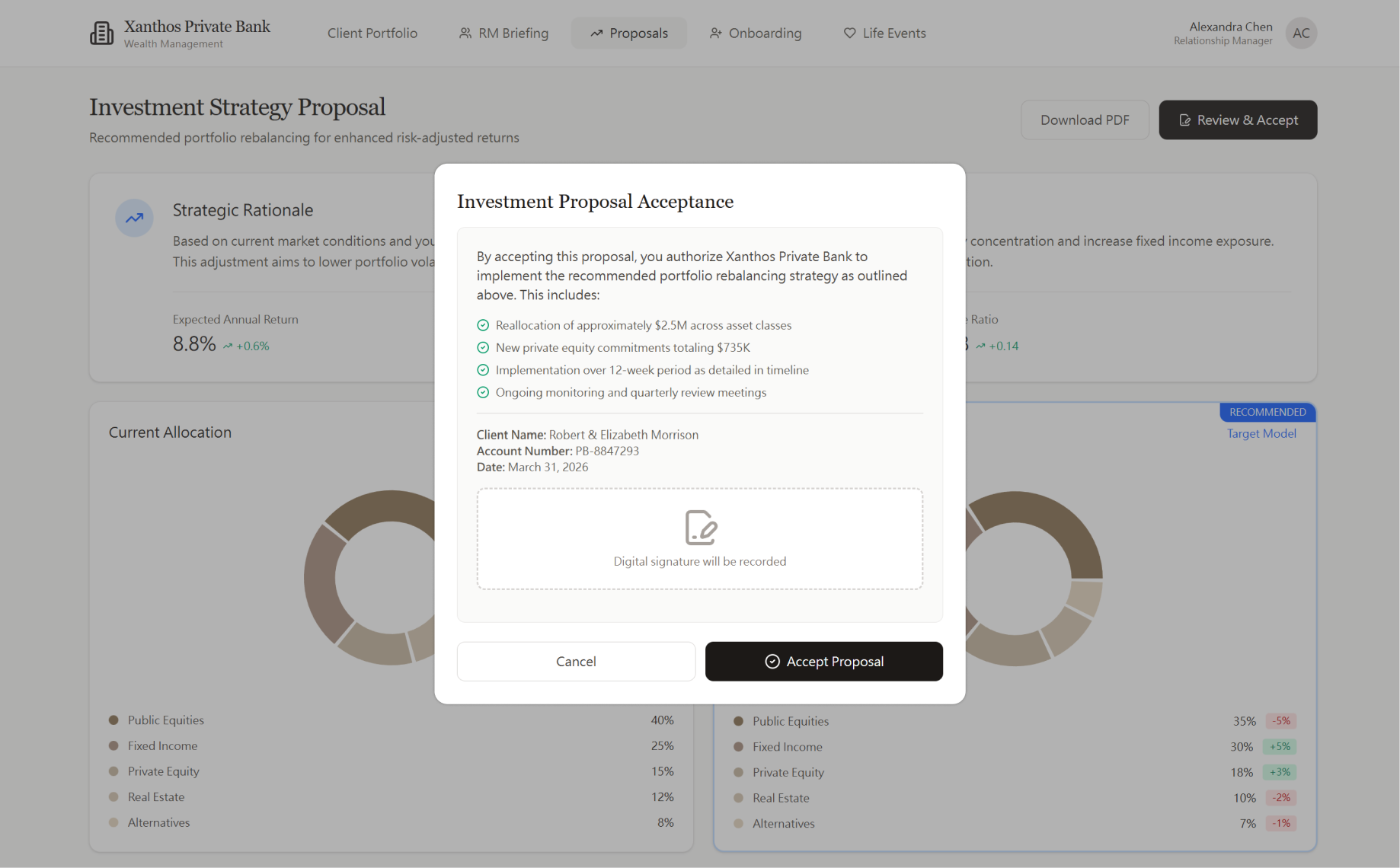Click the green growth arrow near 8.8%

click(x=227, y=345)
